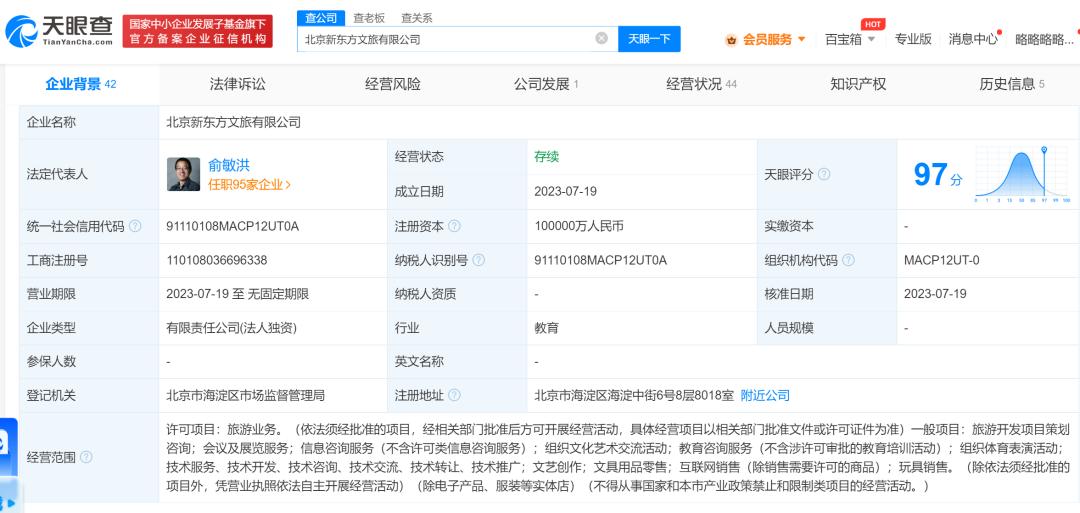Switch to the 法律诉讼 tab
Viewport: 1080px width, 513px height.
[x=238, y=84]
